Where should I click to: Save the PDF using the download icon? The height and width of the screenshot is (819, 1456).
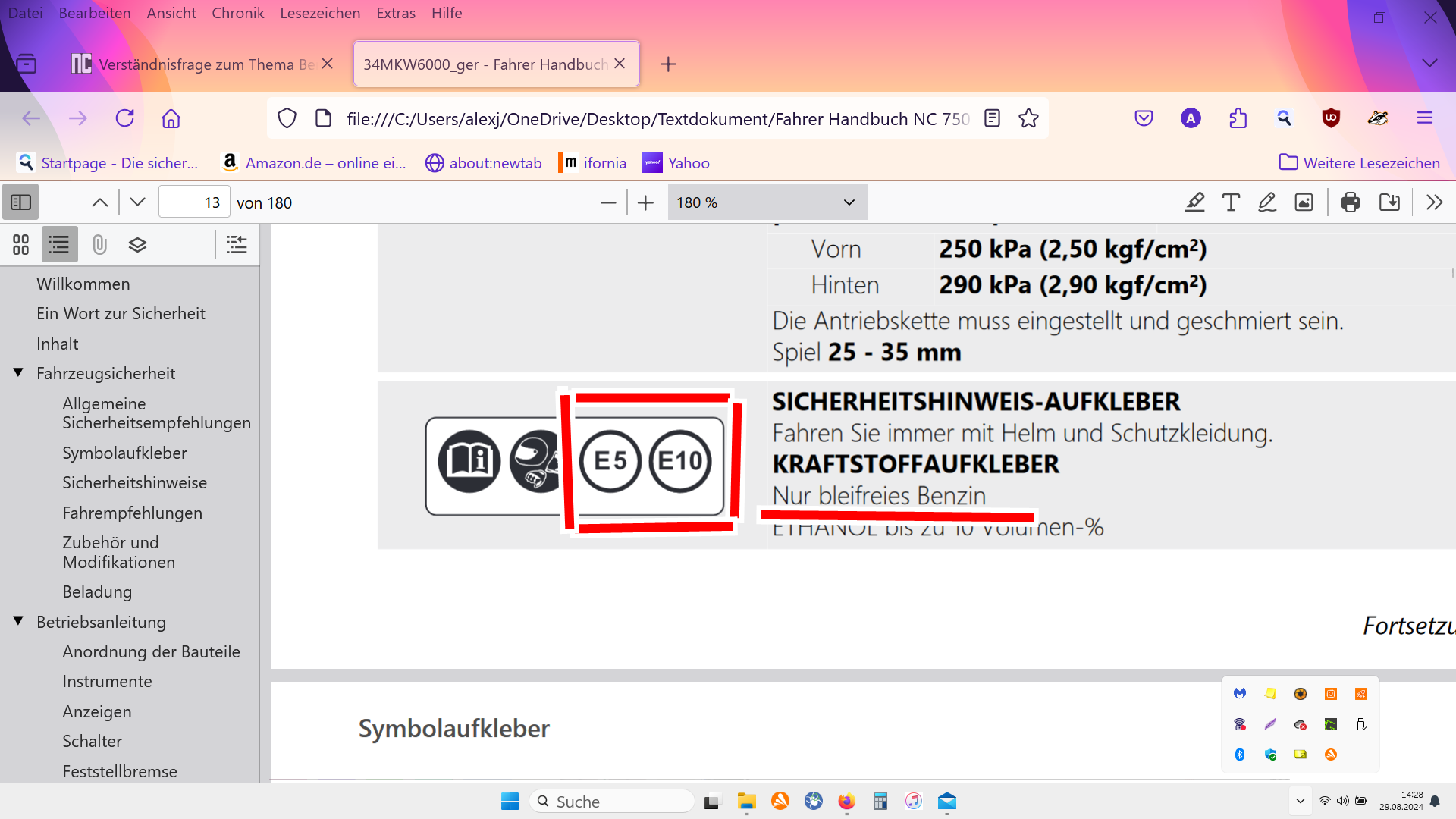(1389, 202)
